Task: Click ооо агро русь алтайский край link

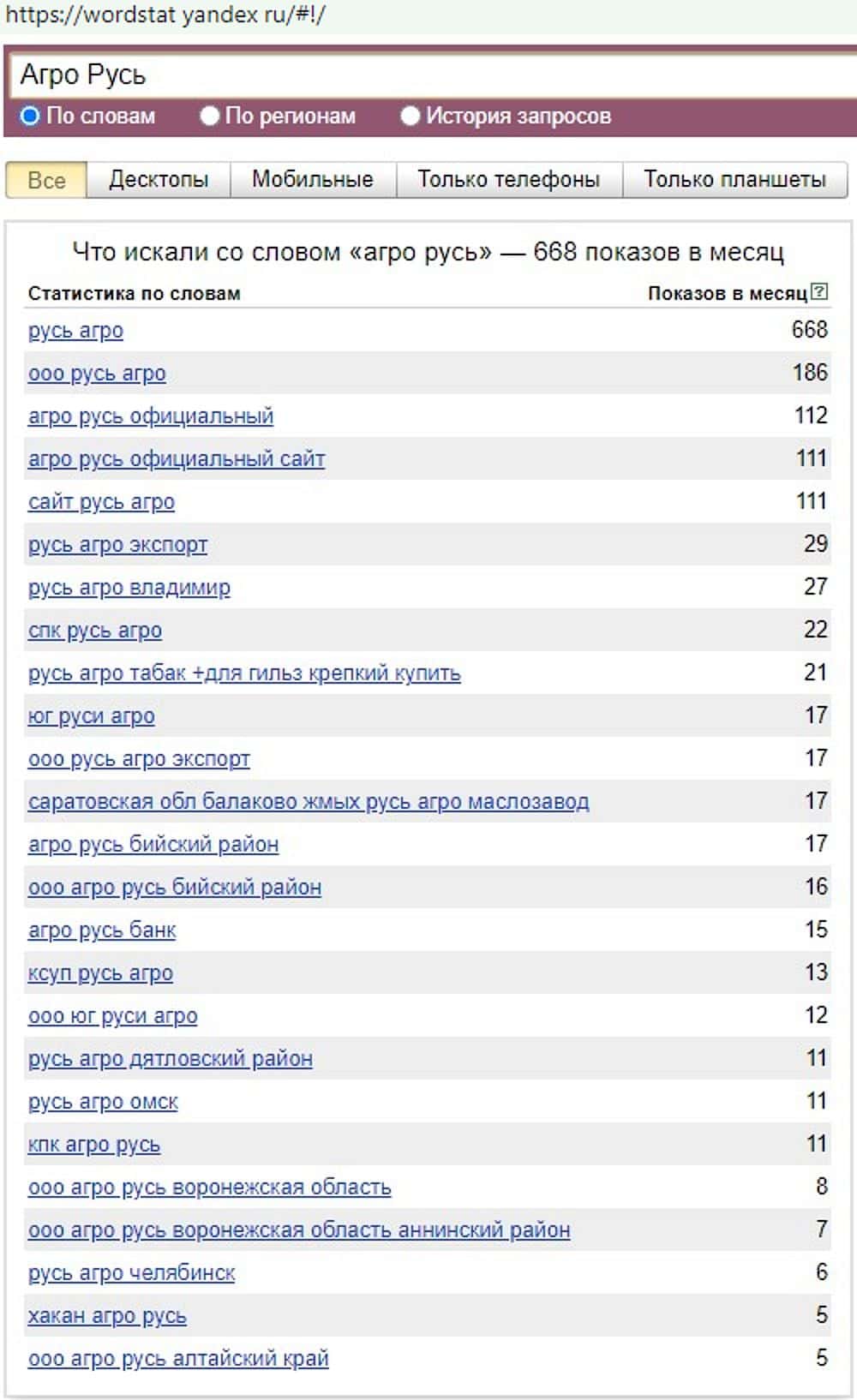Action: click(178, 1359)
